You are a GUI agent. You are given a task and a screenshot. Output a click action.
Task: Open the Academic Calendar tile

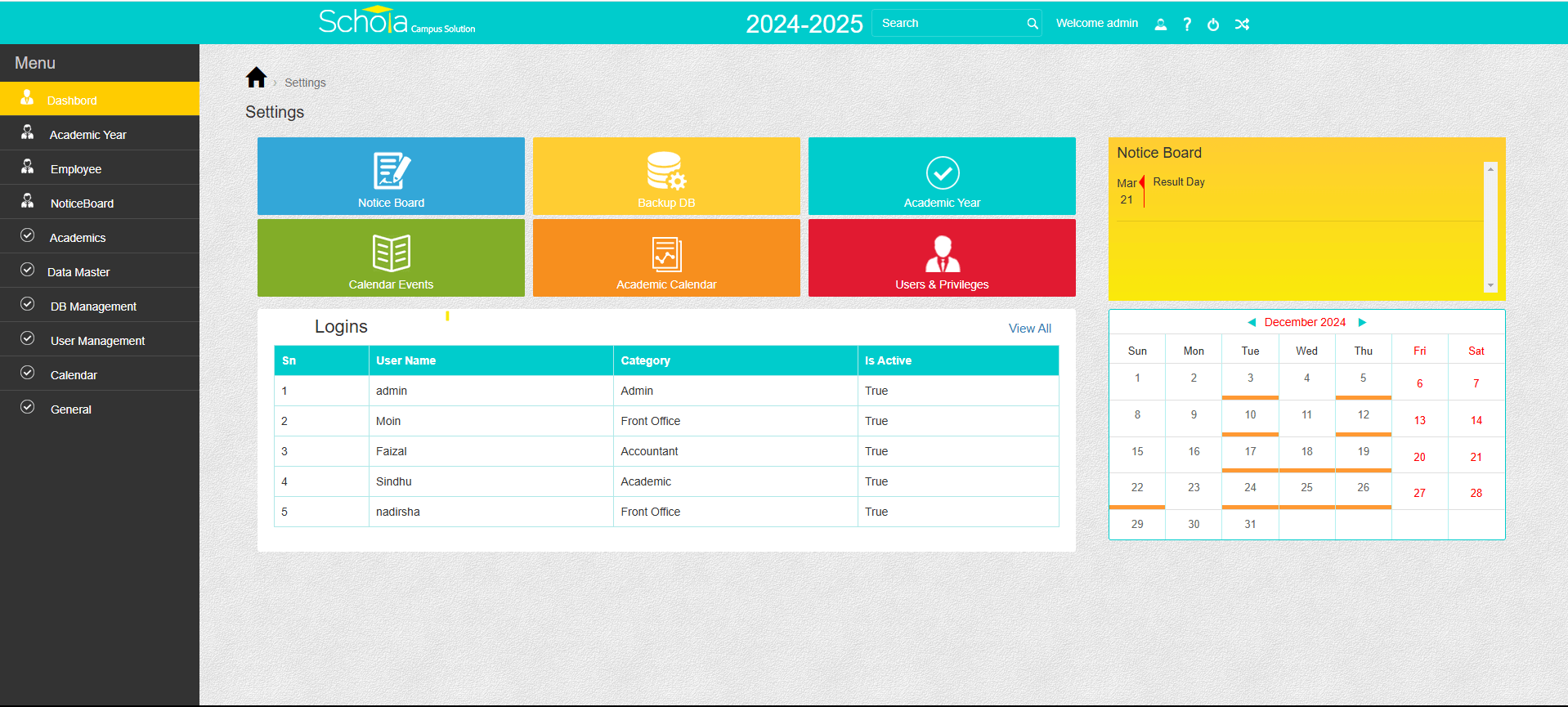666,257
